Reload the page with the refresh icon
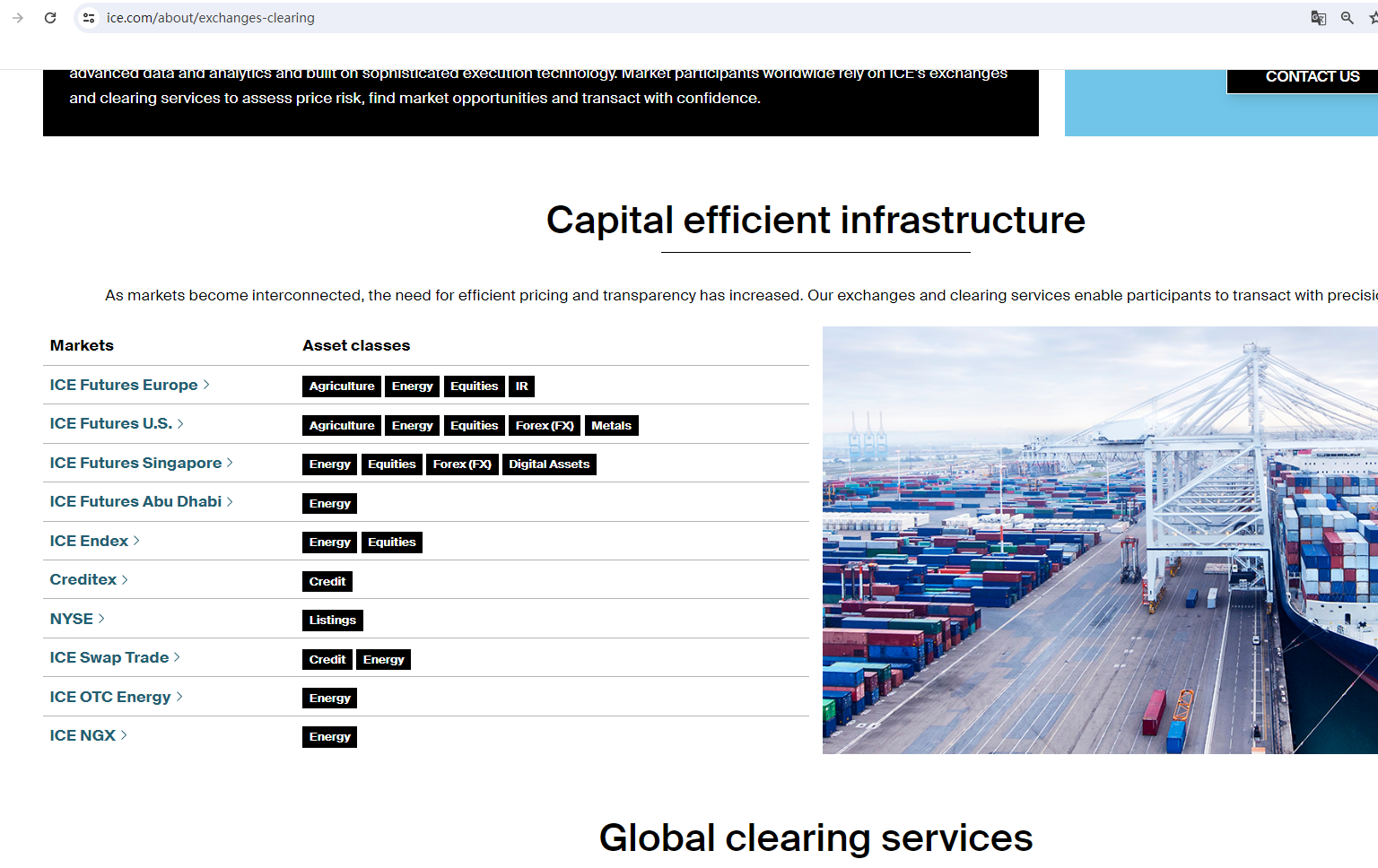1378x868 pixels. click(x=50, y=18)
